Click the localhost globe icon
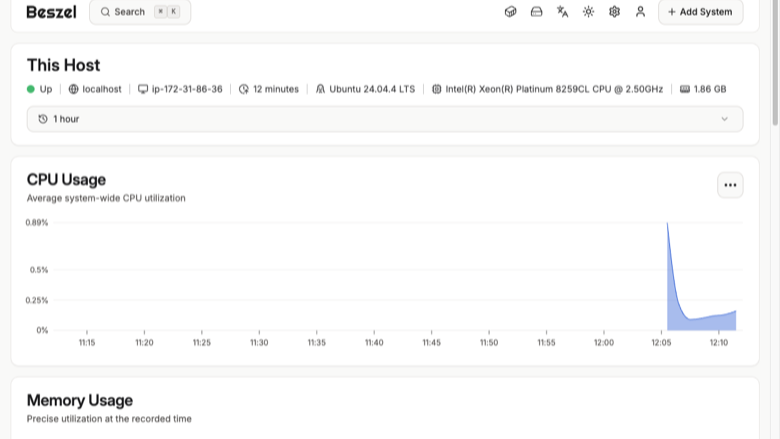Viewport: 780px width, 439px height. coord(74,89)
